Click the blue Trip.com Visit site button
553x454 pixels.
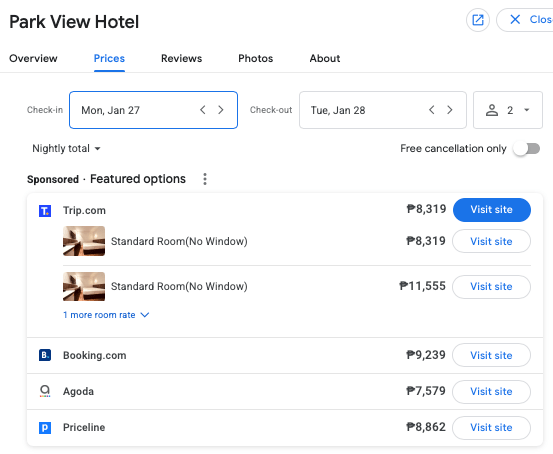[x=492, y=210]
